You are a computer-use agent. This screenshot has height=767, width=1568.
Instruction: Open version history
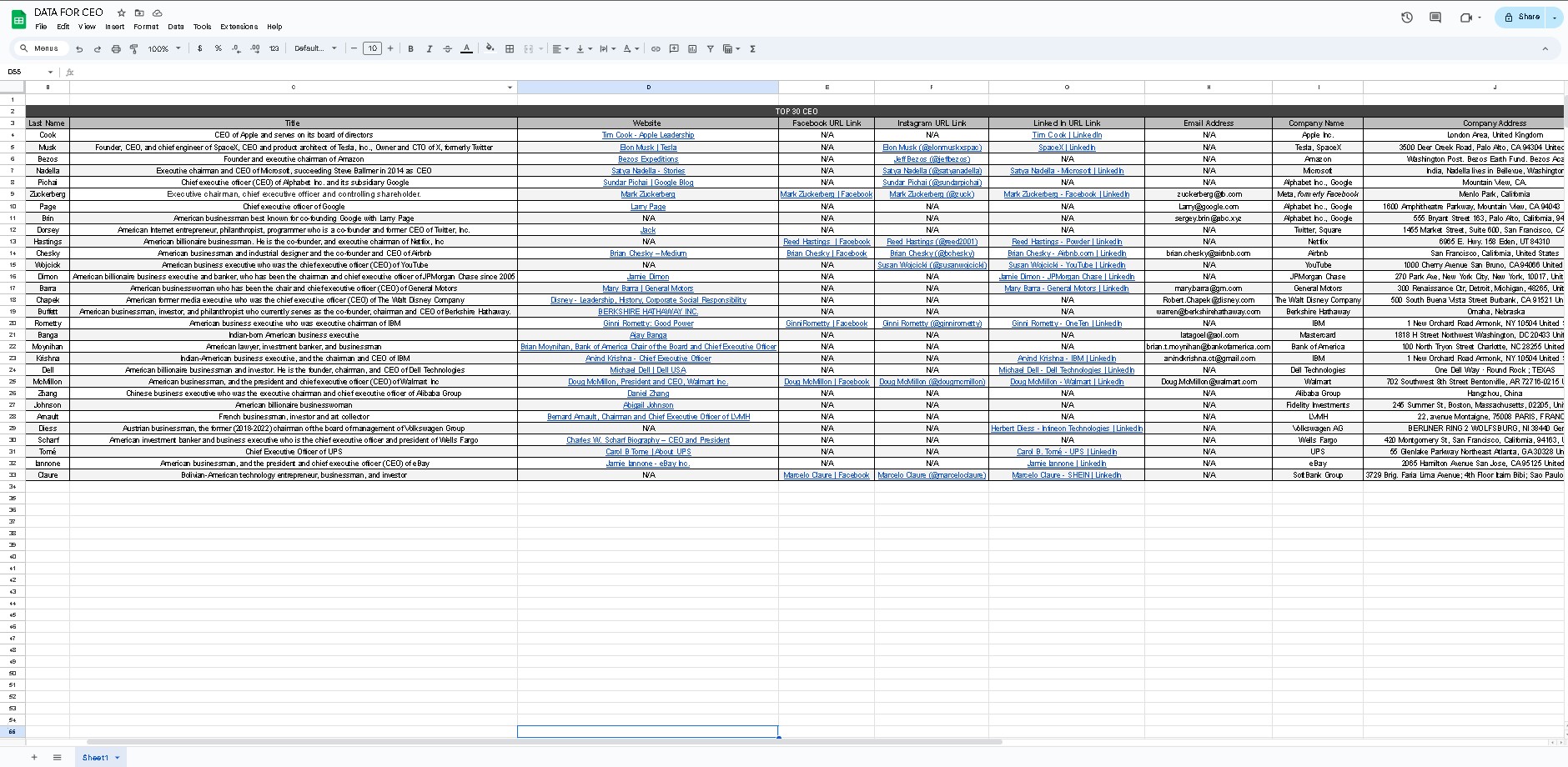(x=1407, y=18)
